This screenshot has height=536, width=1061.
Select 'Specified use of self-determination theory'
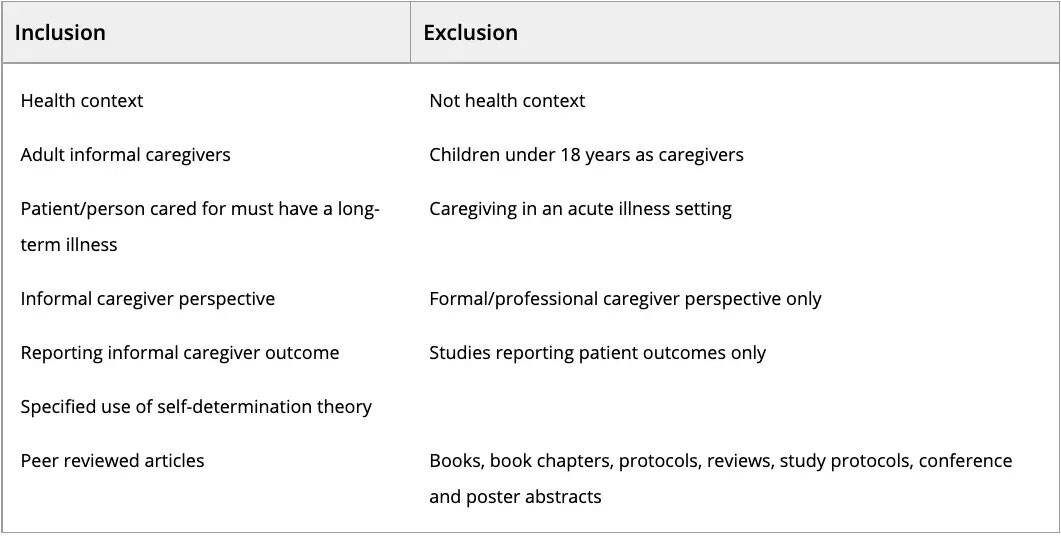coord(196,407)
